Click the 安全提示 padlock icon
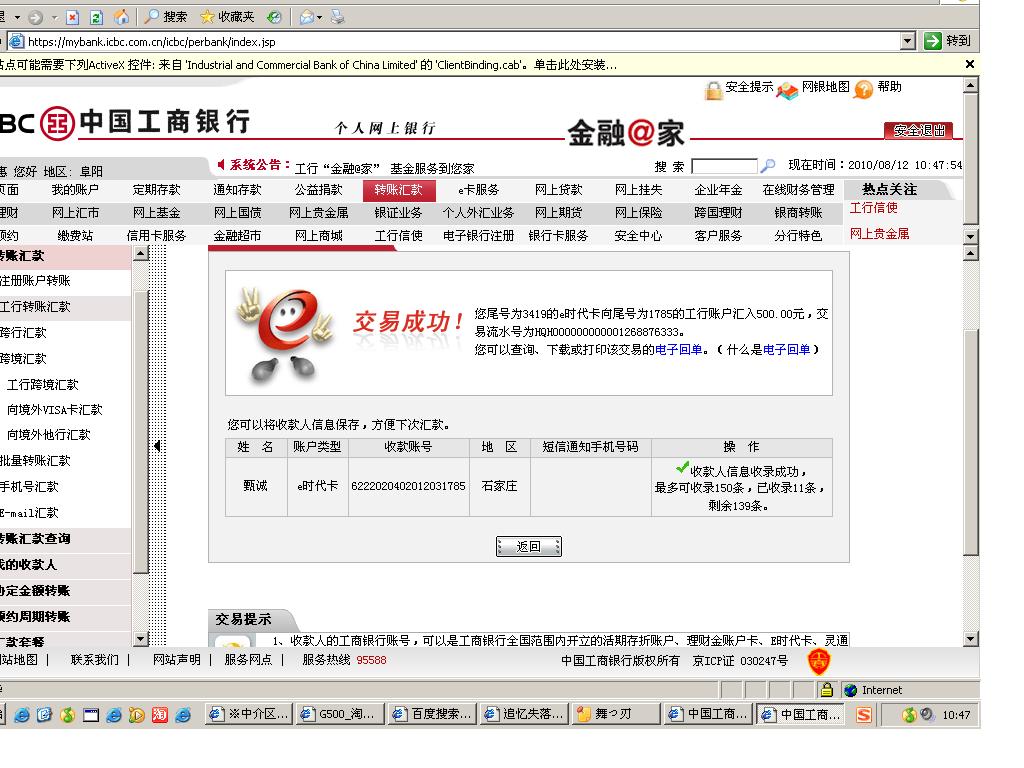The image size is (1024, 768). click(713, 91)
